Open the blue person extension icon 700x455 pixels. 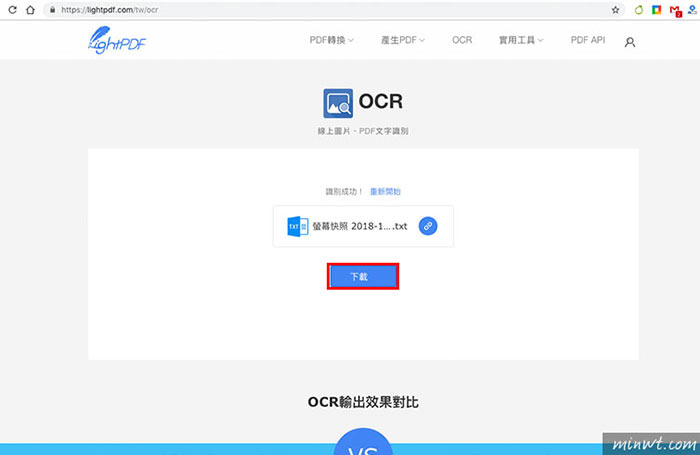coord(692,9)
